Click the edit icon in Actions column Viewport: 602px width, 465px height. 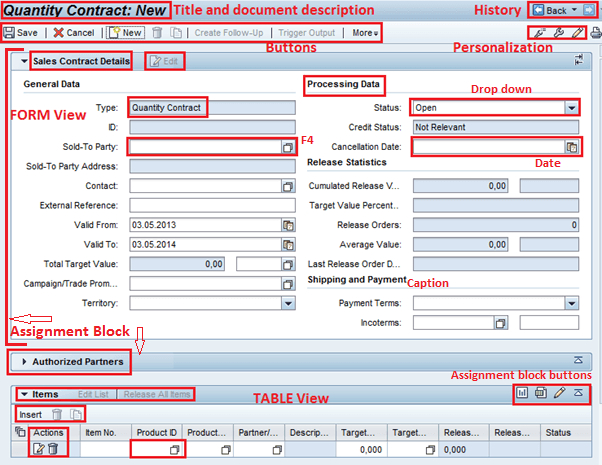pos(38,449)
